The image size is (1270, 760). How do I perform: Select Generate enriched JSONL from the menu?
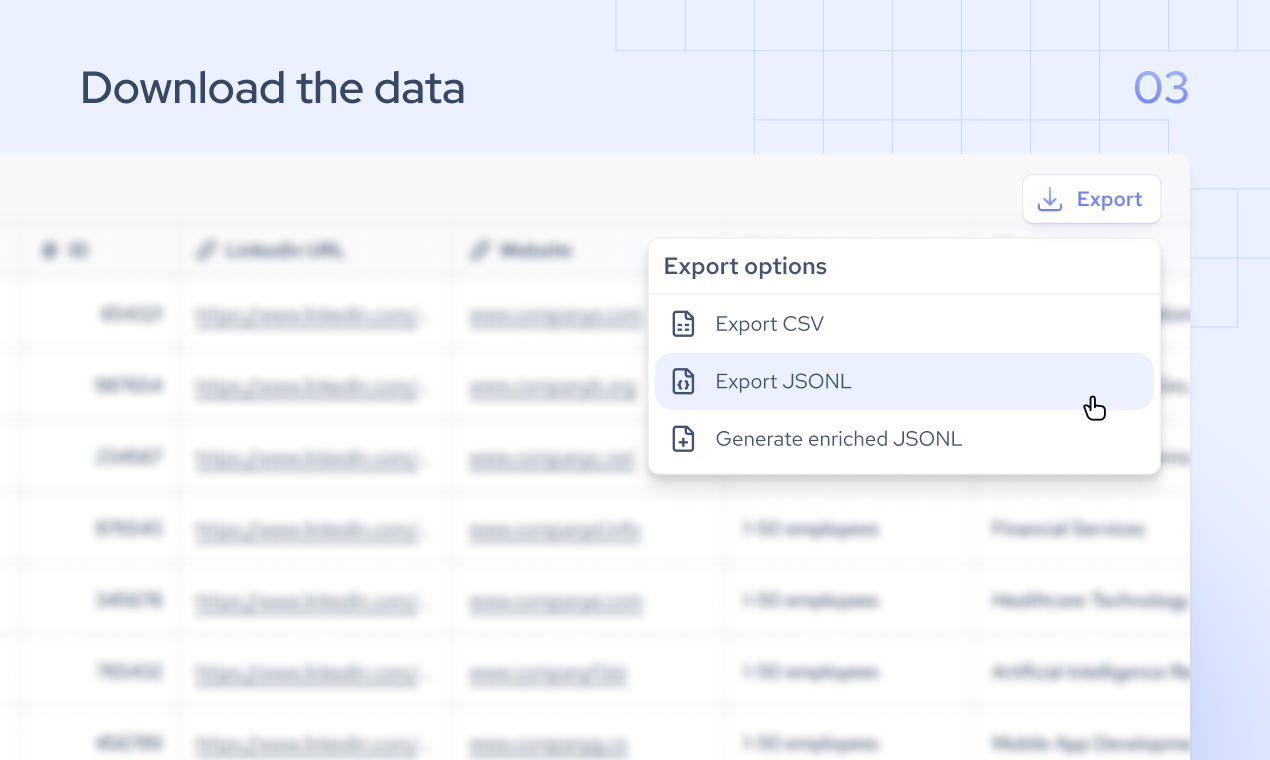click(838, 438)
